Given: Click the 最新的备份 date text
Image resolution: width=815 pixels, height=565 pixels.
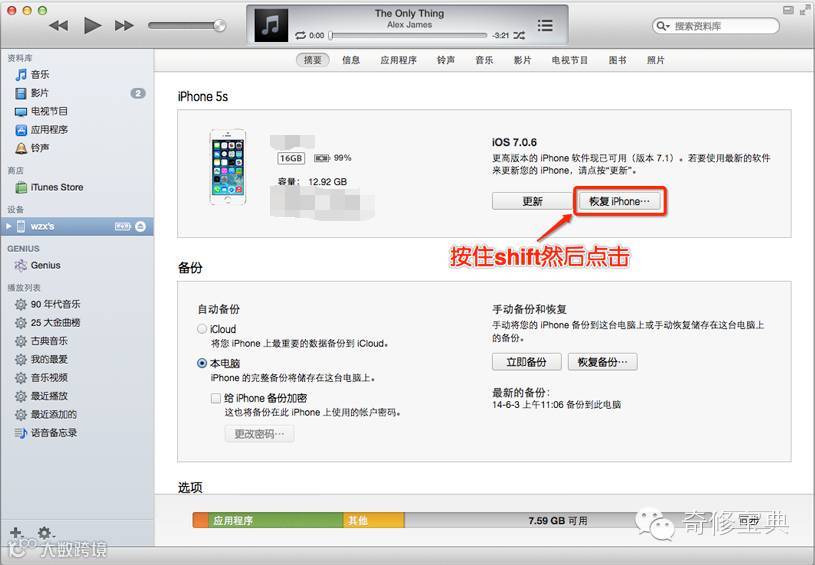Looking at the screenshot, I should click(x=556, y=404).
